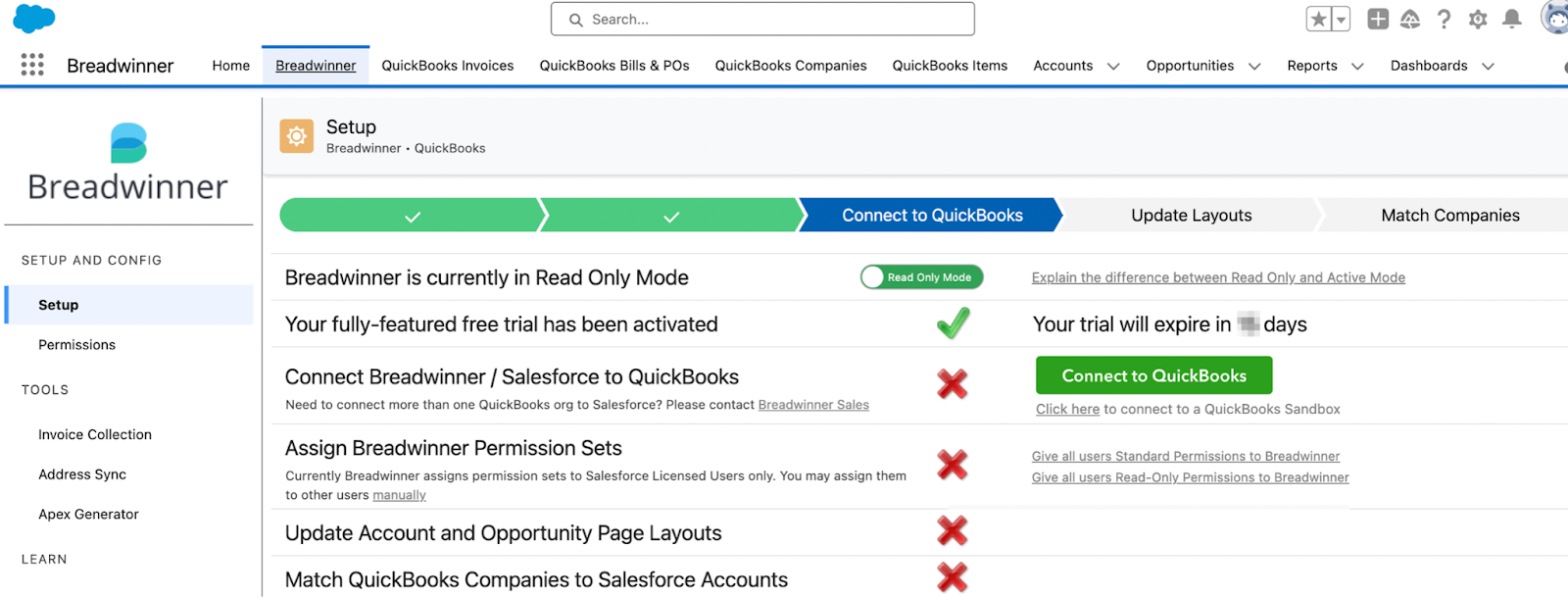Select the Update Layouts path step
This screenshot has height=597, width=1568.
1192,215
